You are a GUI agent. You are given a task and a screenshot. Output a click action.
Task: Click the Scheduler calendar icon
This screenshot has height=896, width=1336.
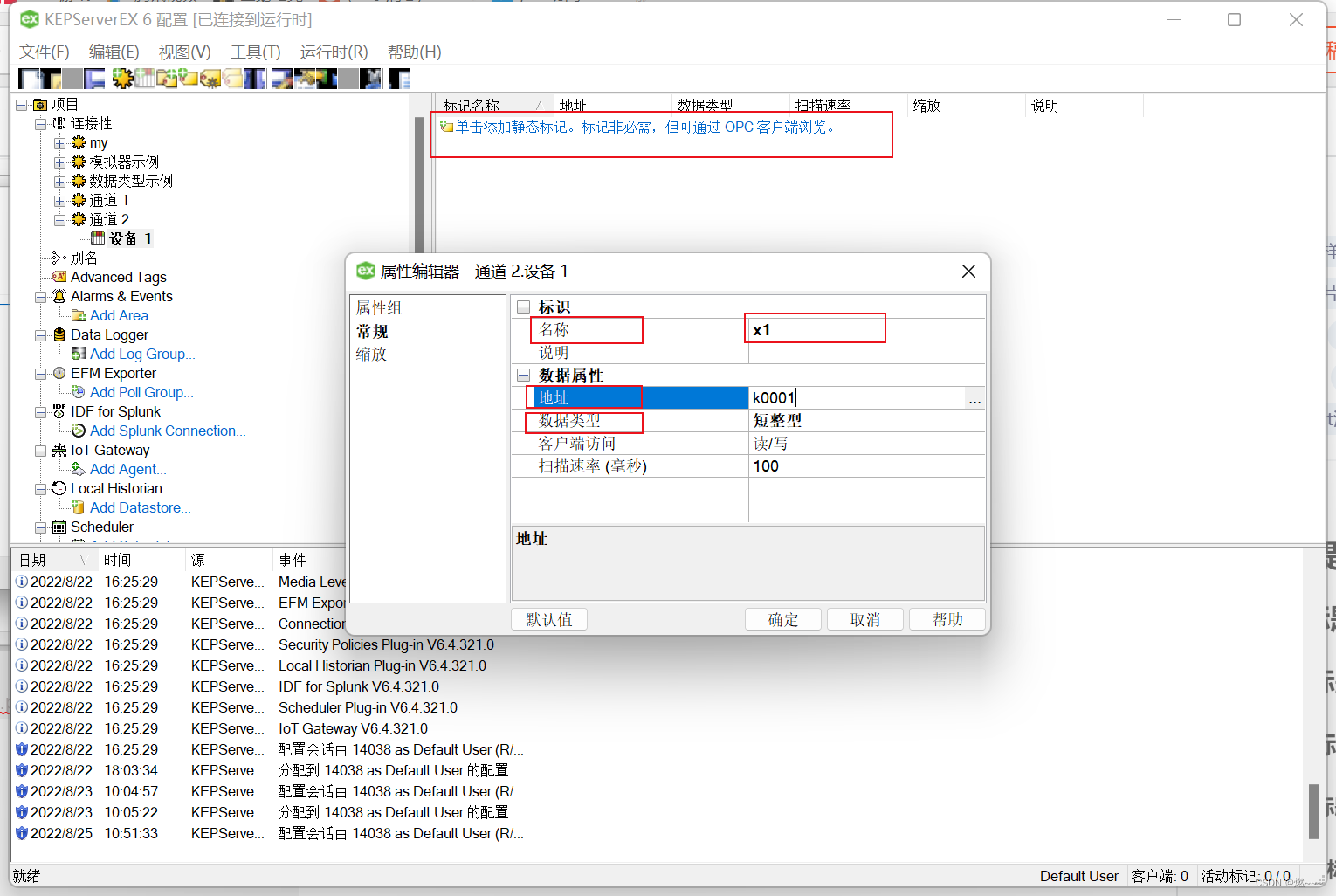pyautogui.click(x=59, y=527)
